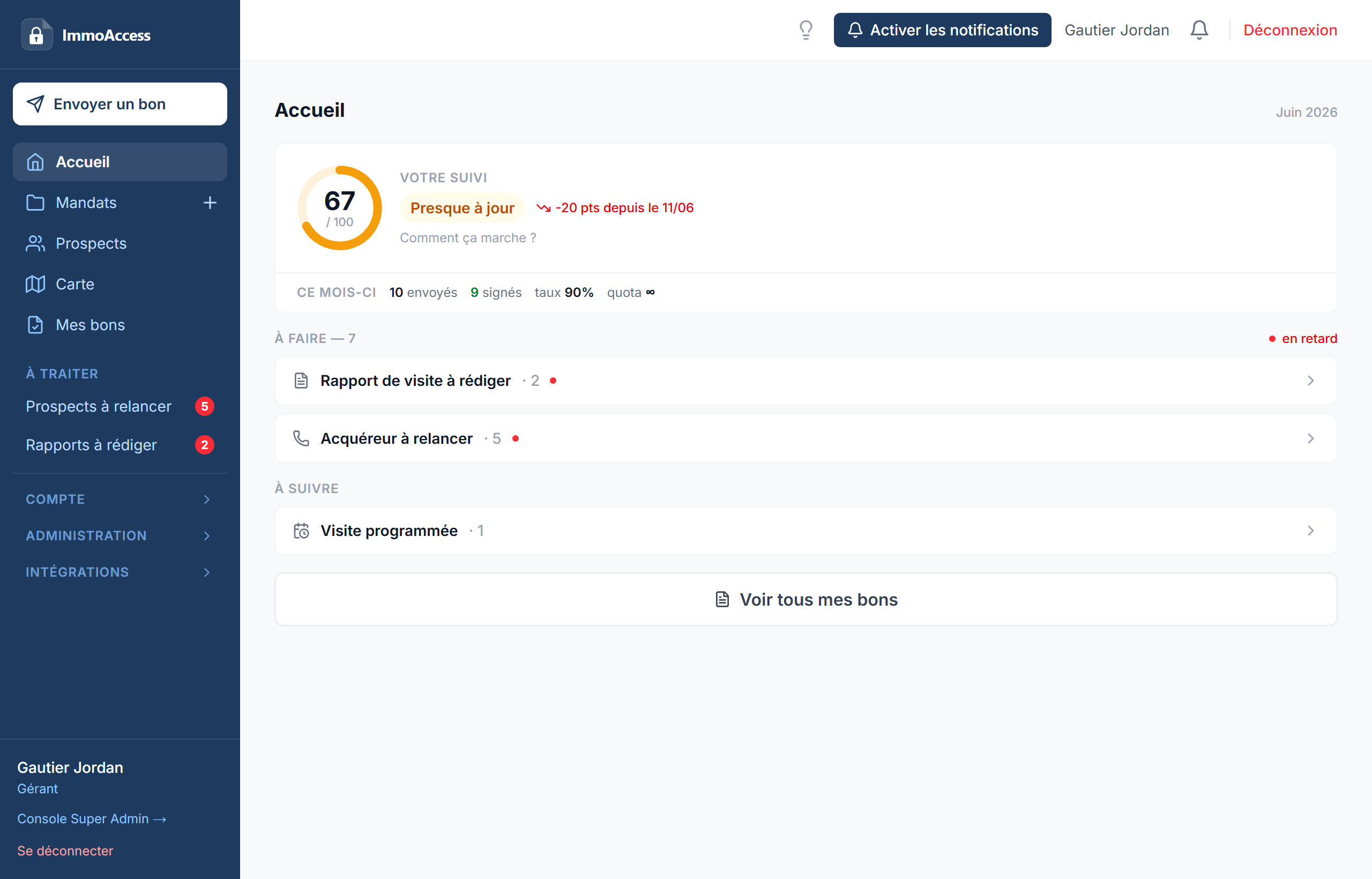
Task: Click '-20 pts depuis le 11/06' text
Action: 625,208
